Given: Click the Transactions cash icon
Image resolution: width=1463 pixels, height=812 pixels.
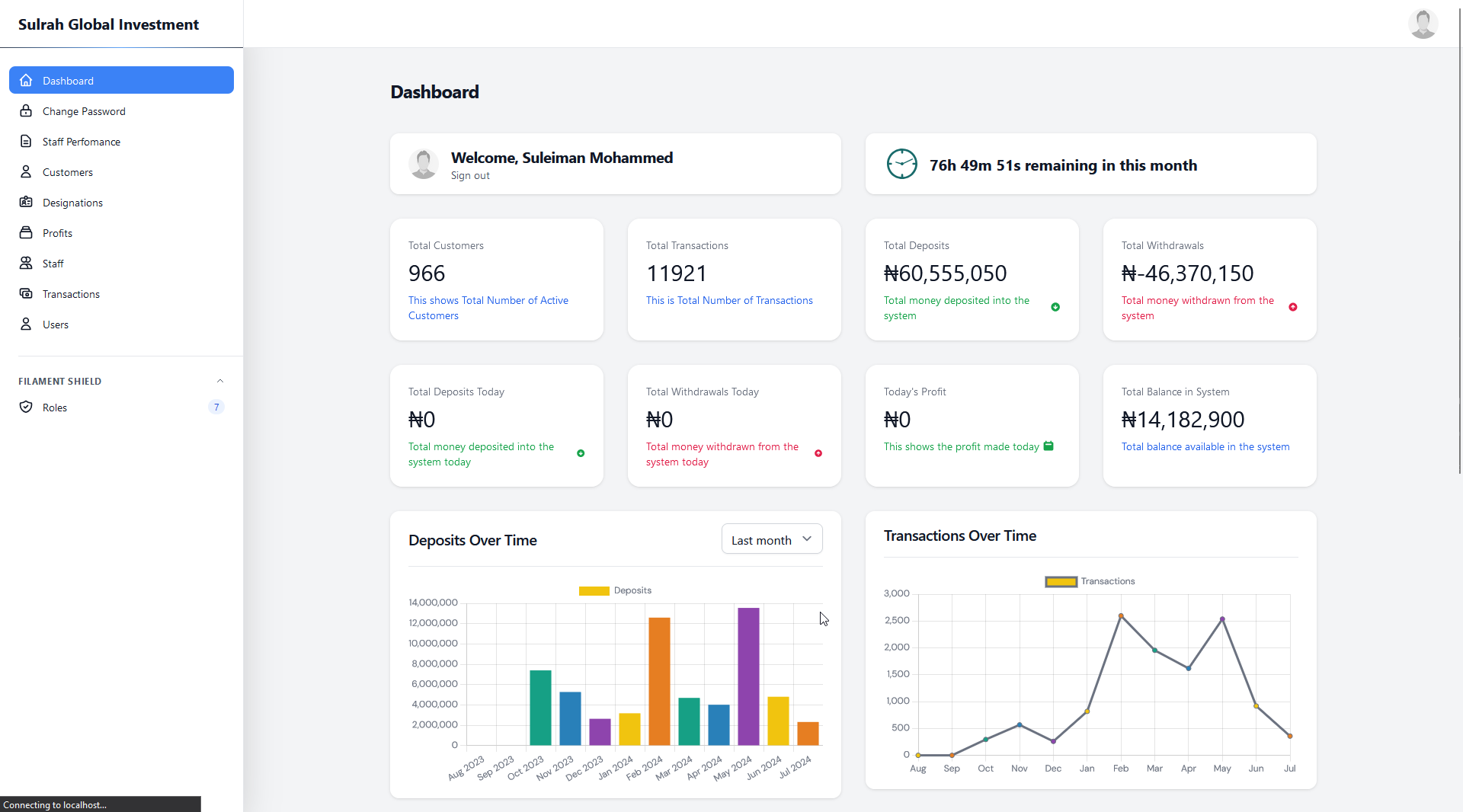Looking at the screenshot, I should click(26, 293).
